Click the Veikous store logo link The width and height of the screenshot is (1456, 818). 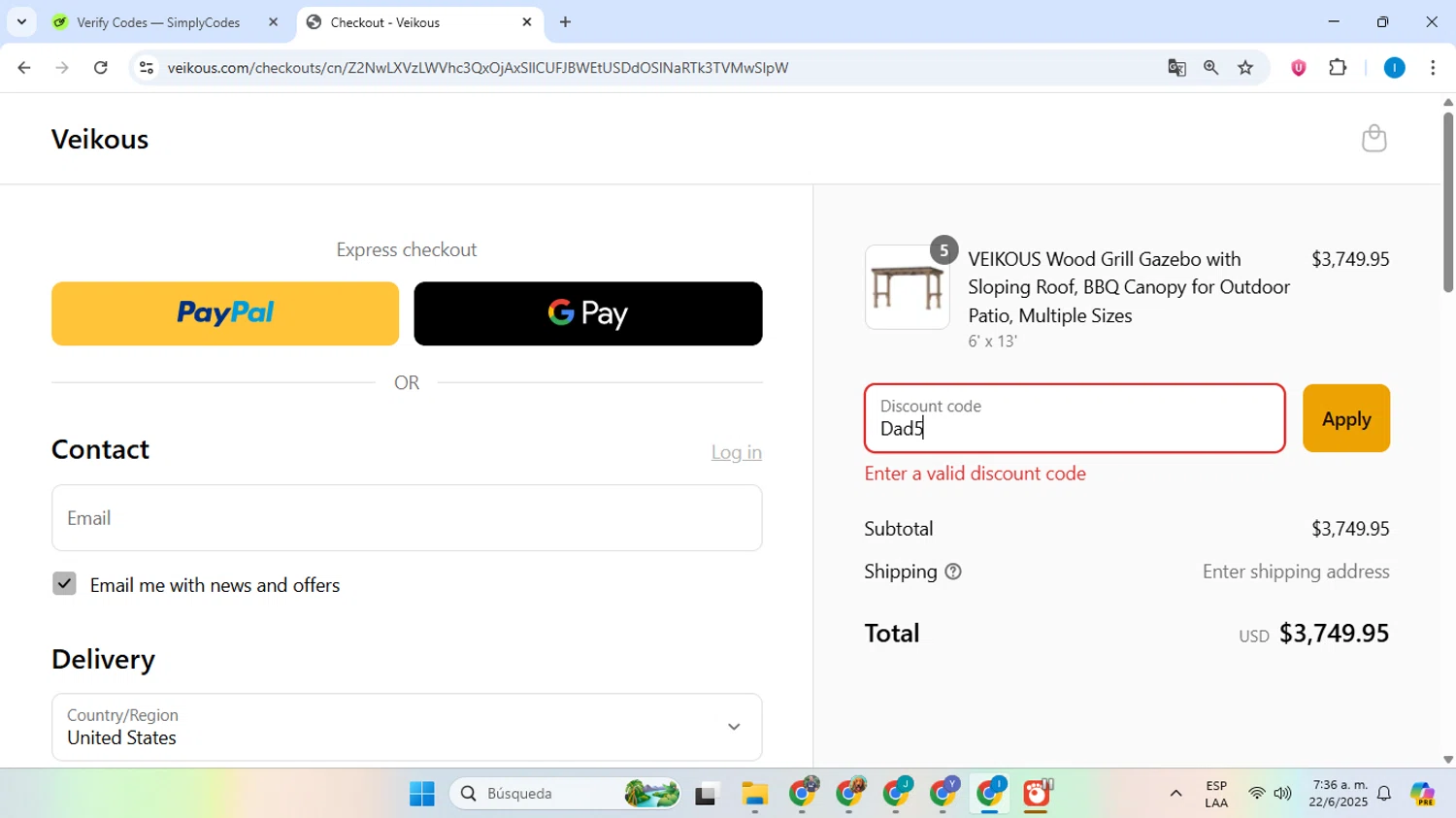[x=100, y=140]
